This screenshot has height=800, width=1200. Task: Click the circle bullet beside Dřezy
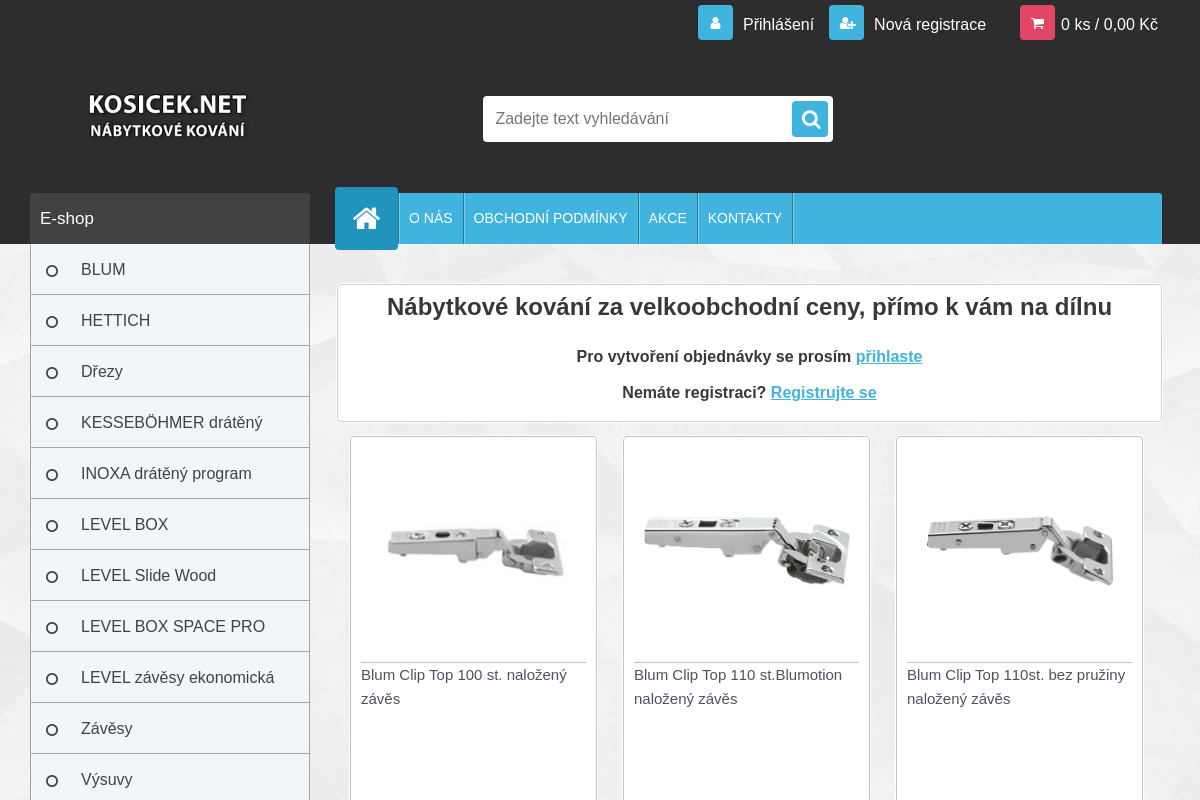pos(52,373)
